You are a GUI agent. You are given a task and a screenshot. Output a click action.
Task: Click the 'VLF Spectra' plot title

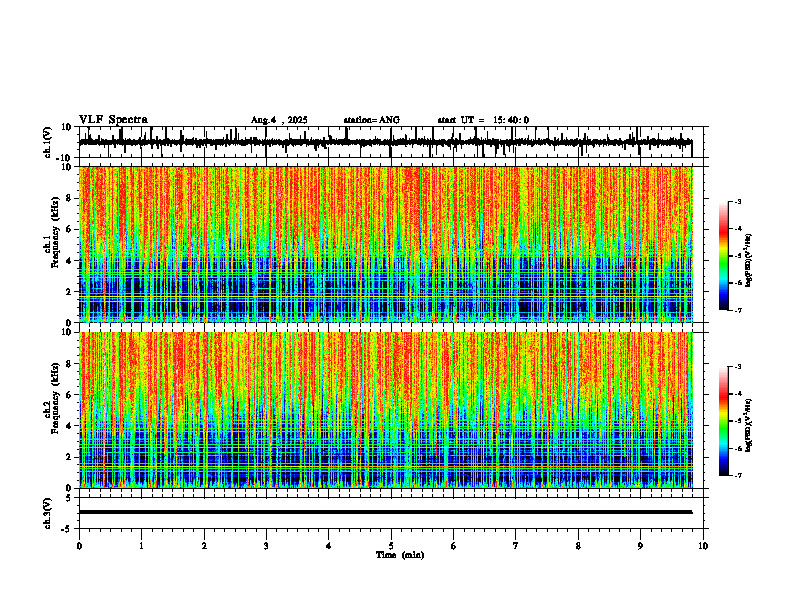tap(113, 120)
